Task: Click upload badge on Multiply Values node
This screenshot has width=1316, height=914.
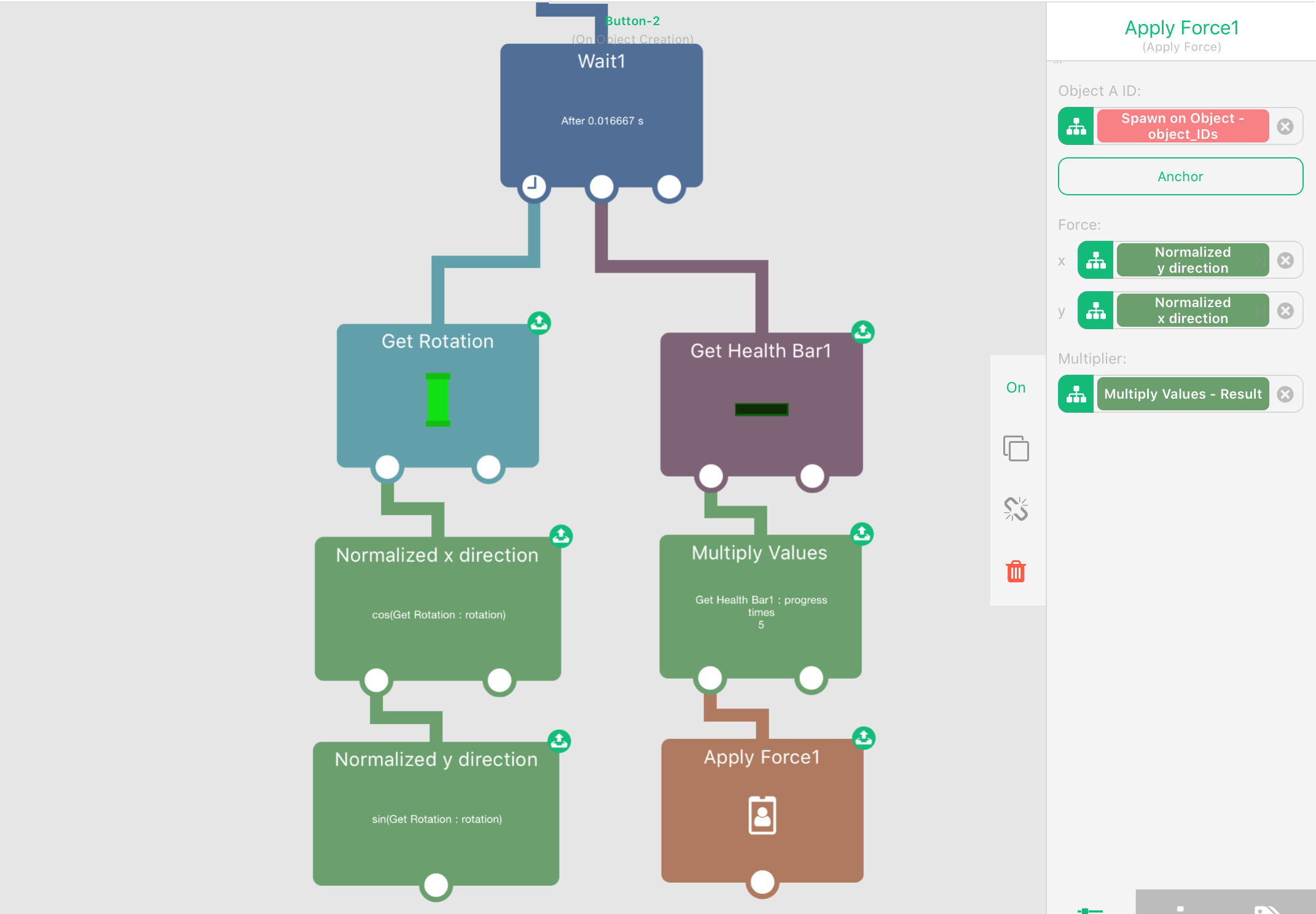Action: point(861,534)
